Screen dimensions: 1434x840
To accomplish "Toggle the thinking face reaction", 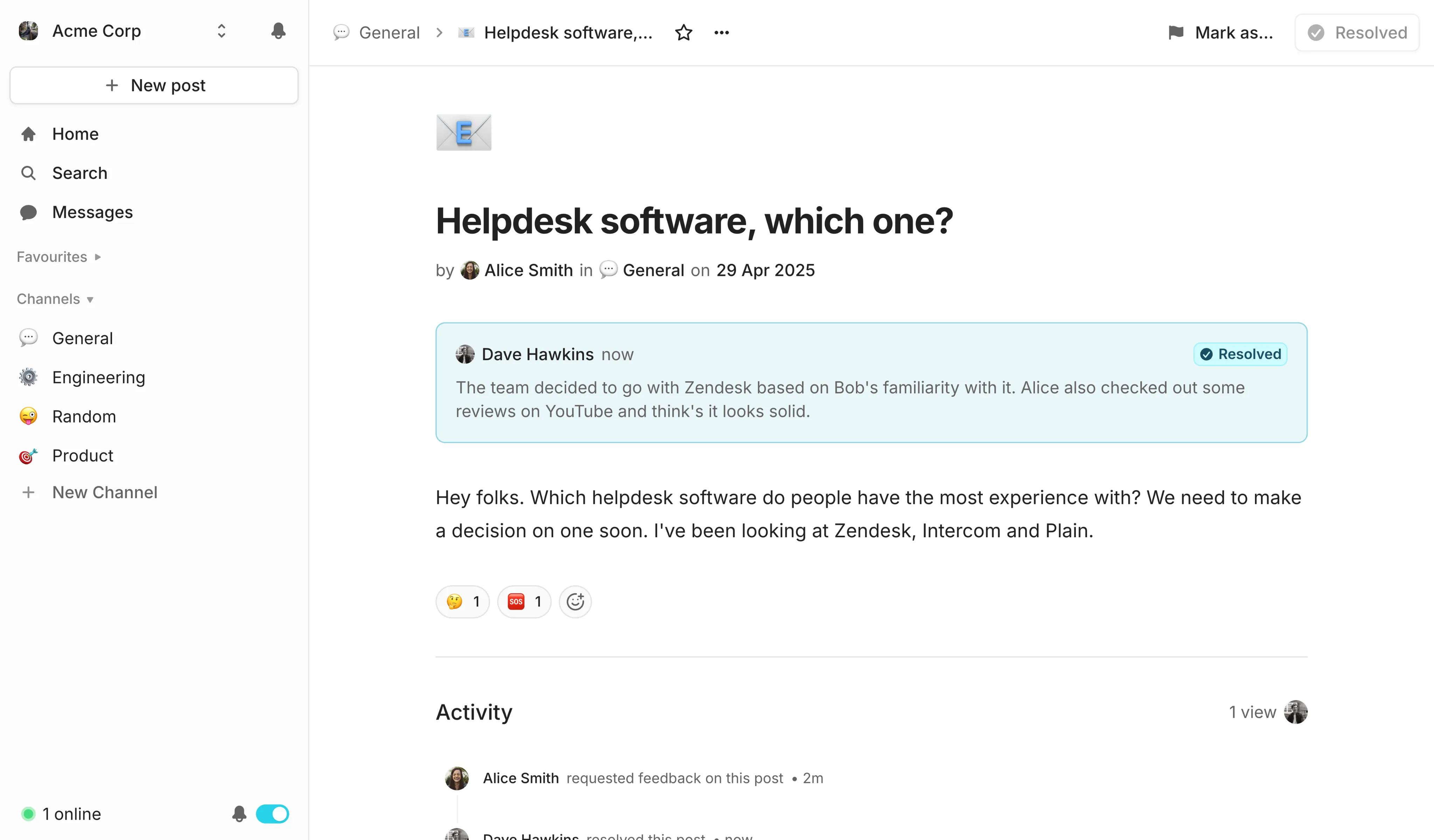I will 462,602.
